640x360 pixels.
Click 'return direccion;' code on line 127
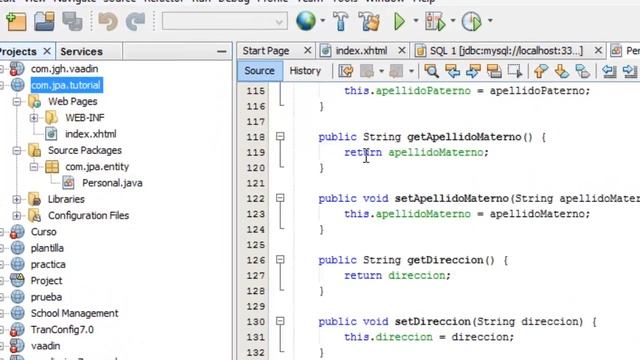click(x=397, y=276)
